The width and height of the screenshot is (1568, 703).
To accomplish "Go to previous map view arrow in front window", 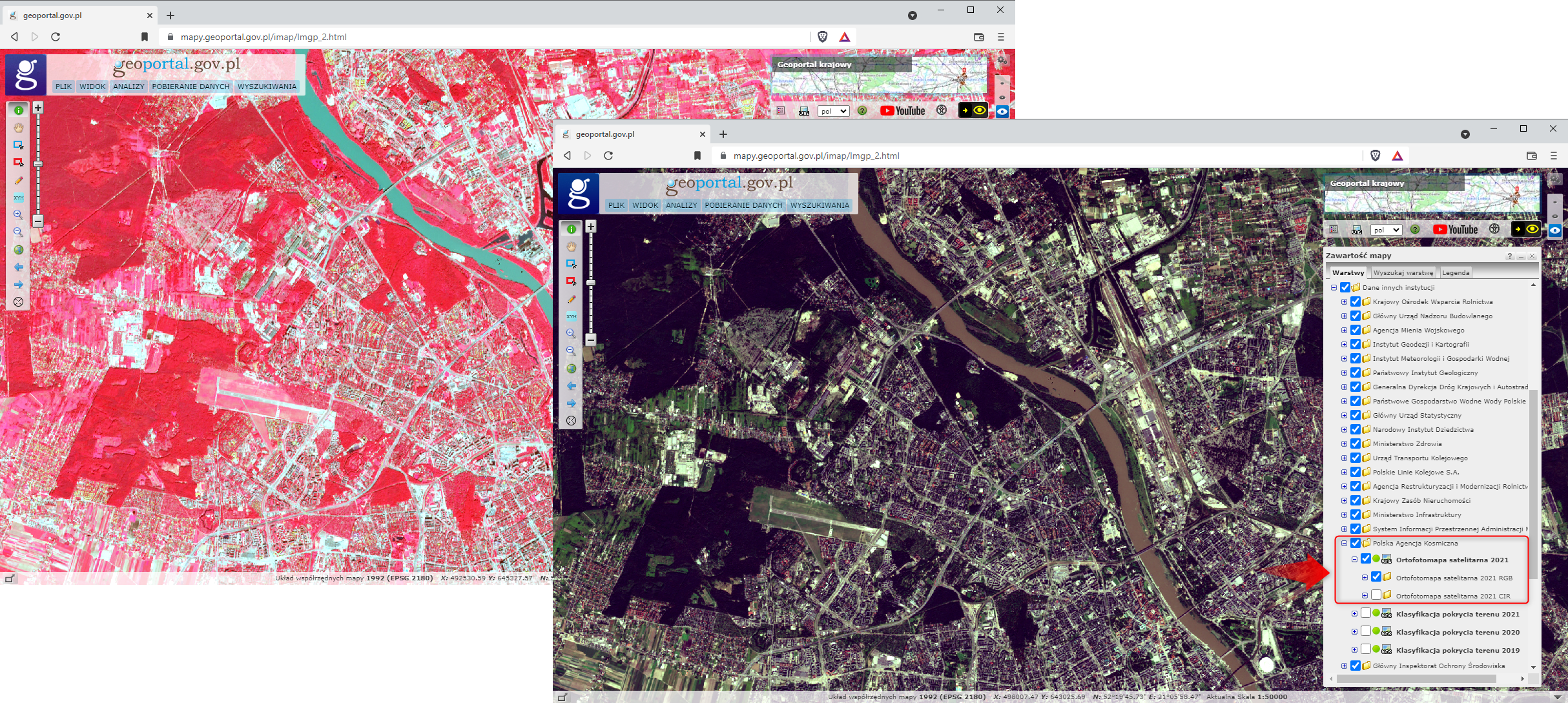I will tap(571, 386).
